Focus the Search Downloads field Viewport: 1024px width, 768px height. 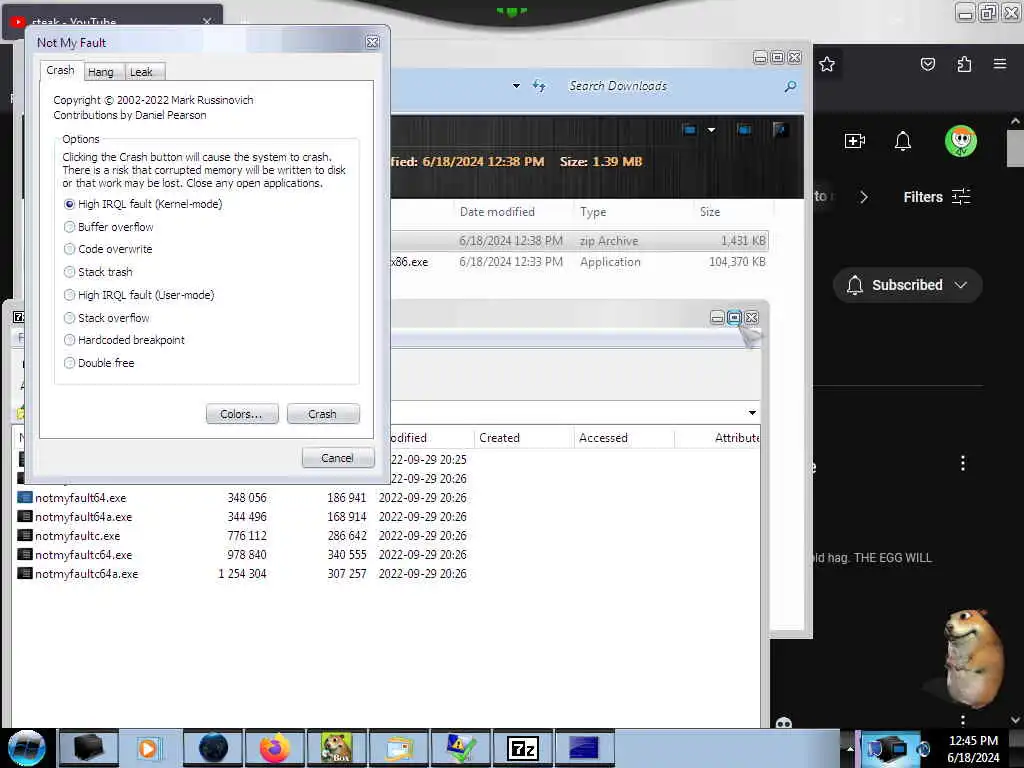click(x=671, y=86)
